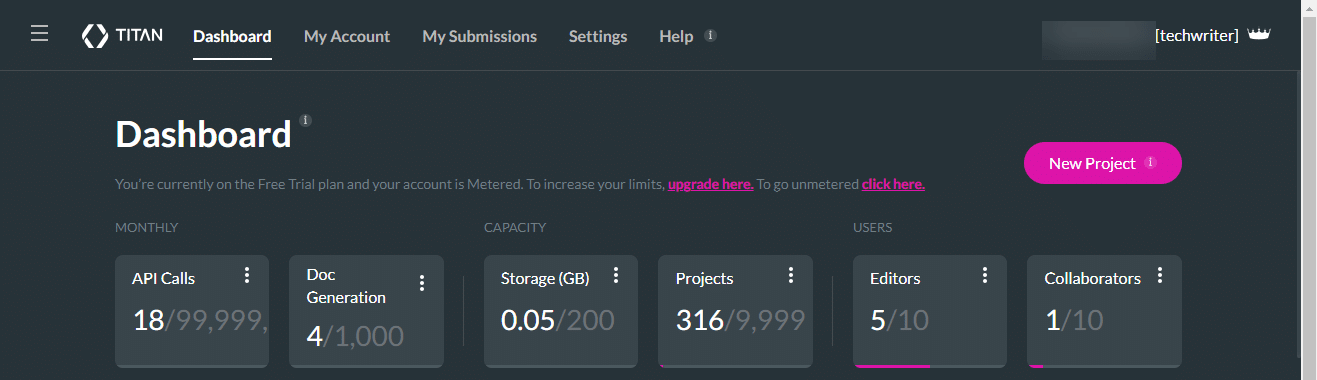Click the info badge next to Help

click(710, 35)
